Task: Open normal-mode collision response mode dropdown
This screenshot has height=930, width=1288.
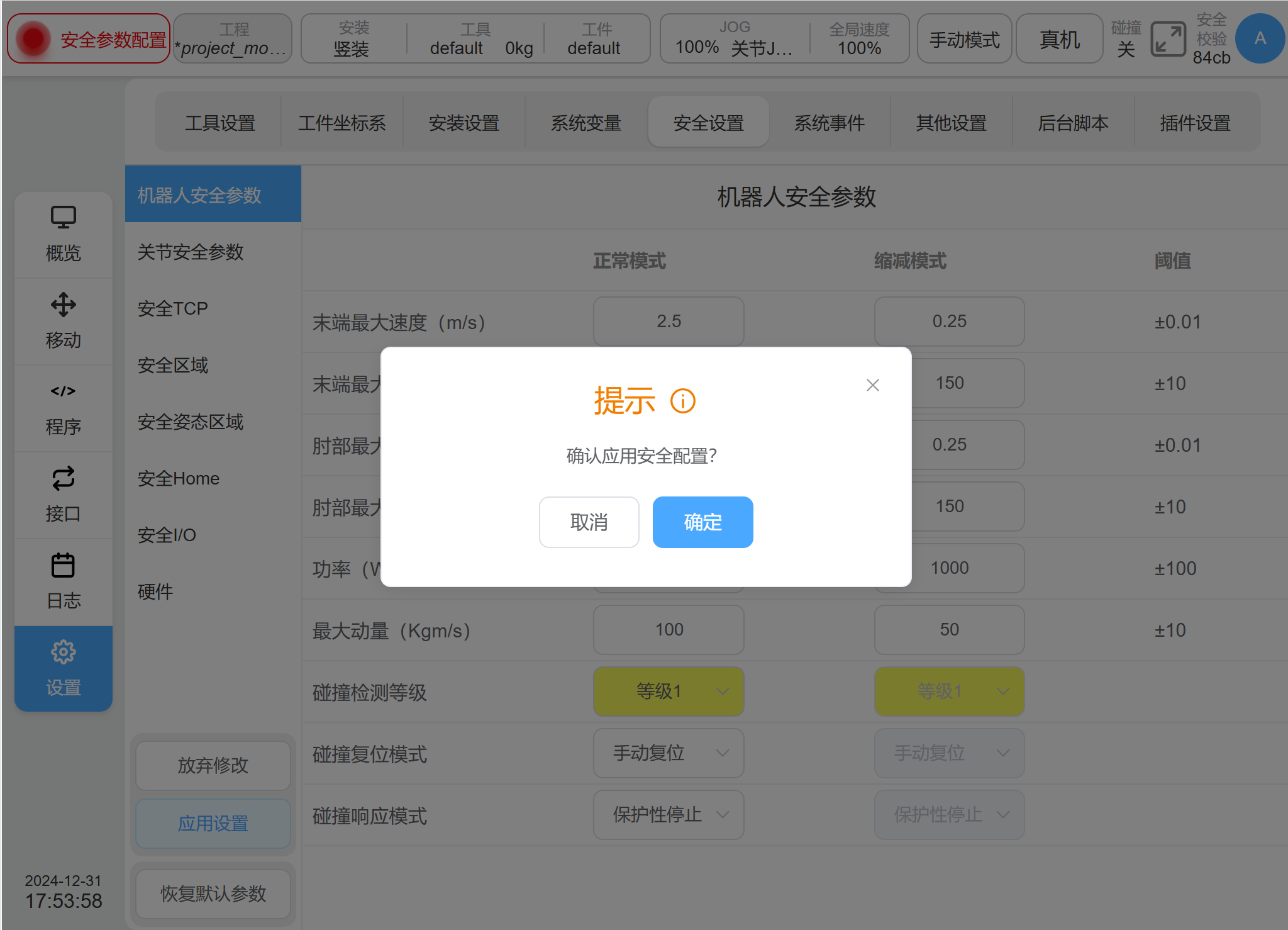Action: 669,814
